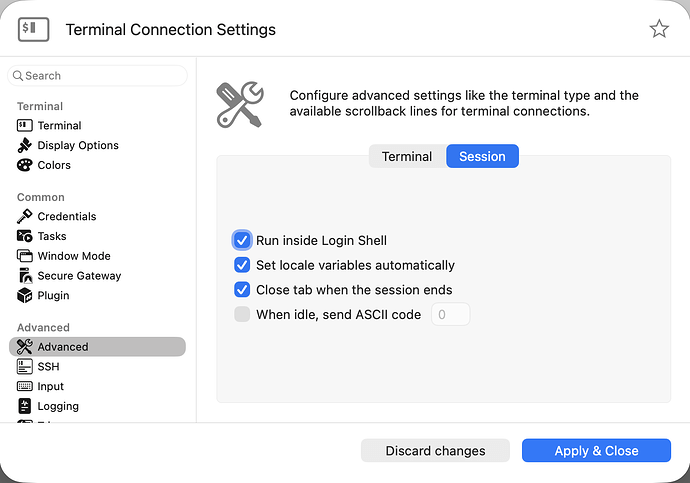The height and width of the screenshot is (483, 690).
Task: Open the SSH settings item
Action: [48, 367]
